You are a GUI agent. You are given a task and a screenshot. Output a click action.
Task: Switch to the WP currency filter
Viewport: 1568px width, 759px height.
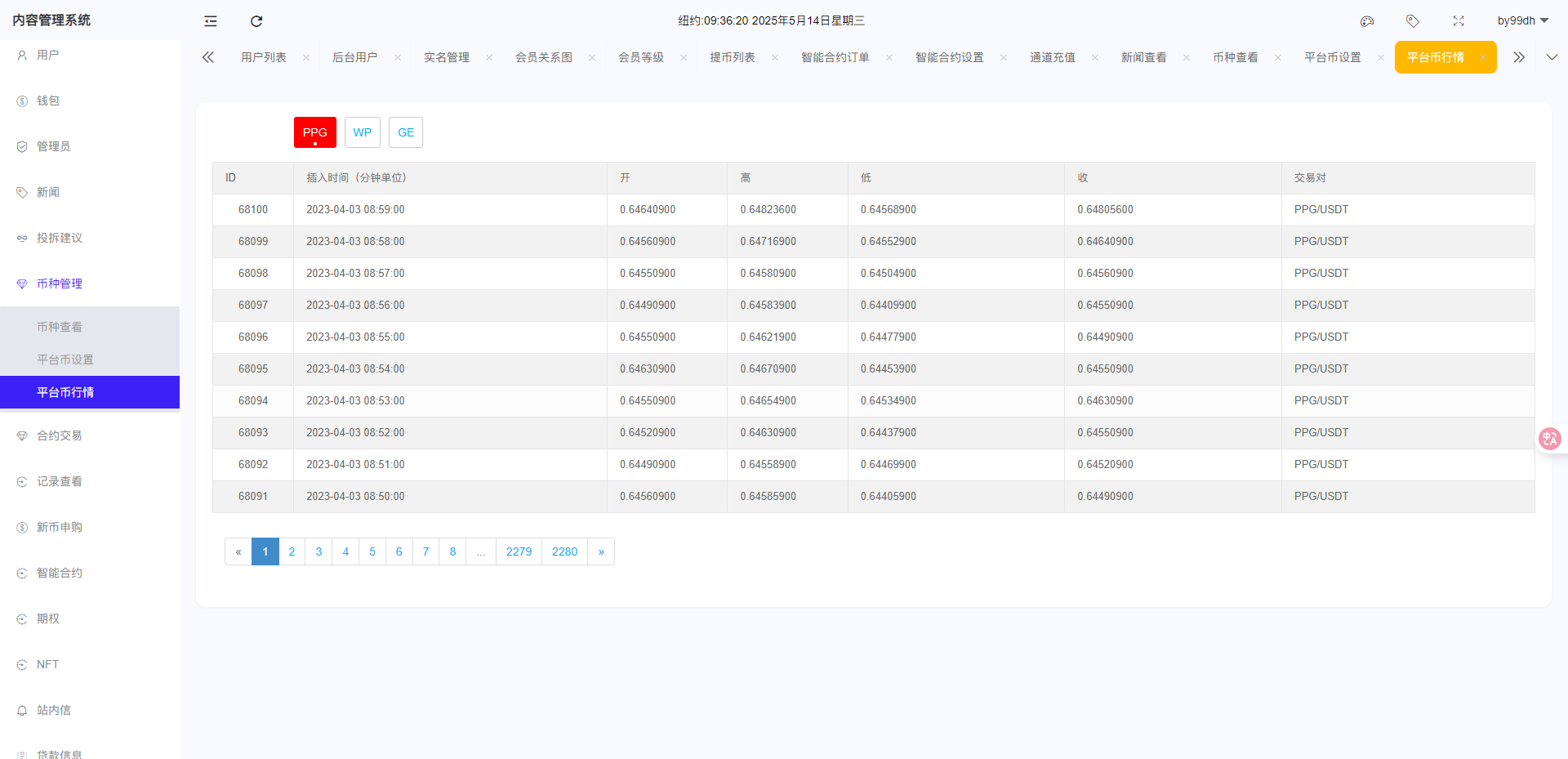coord(362,132)
